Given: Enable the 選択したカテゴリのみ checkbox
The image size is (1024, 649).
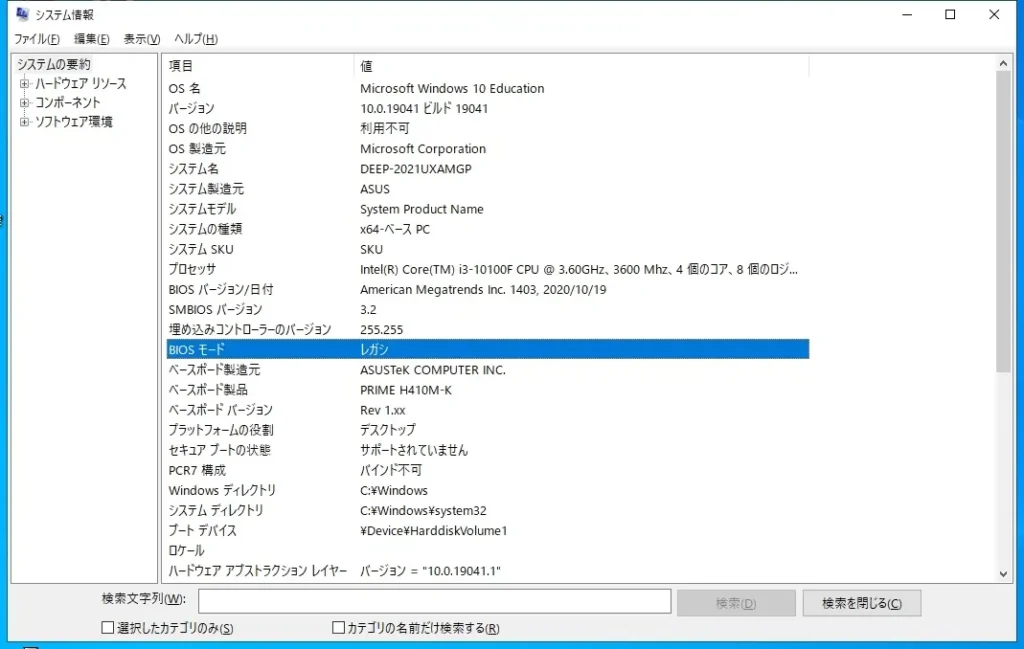Looking at the screenshot, I should click(x=106, y=626).
